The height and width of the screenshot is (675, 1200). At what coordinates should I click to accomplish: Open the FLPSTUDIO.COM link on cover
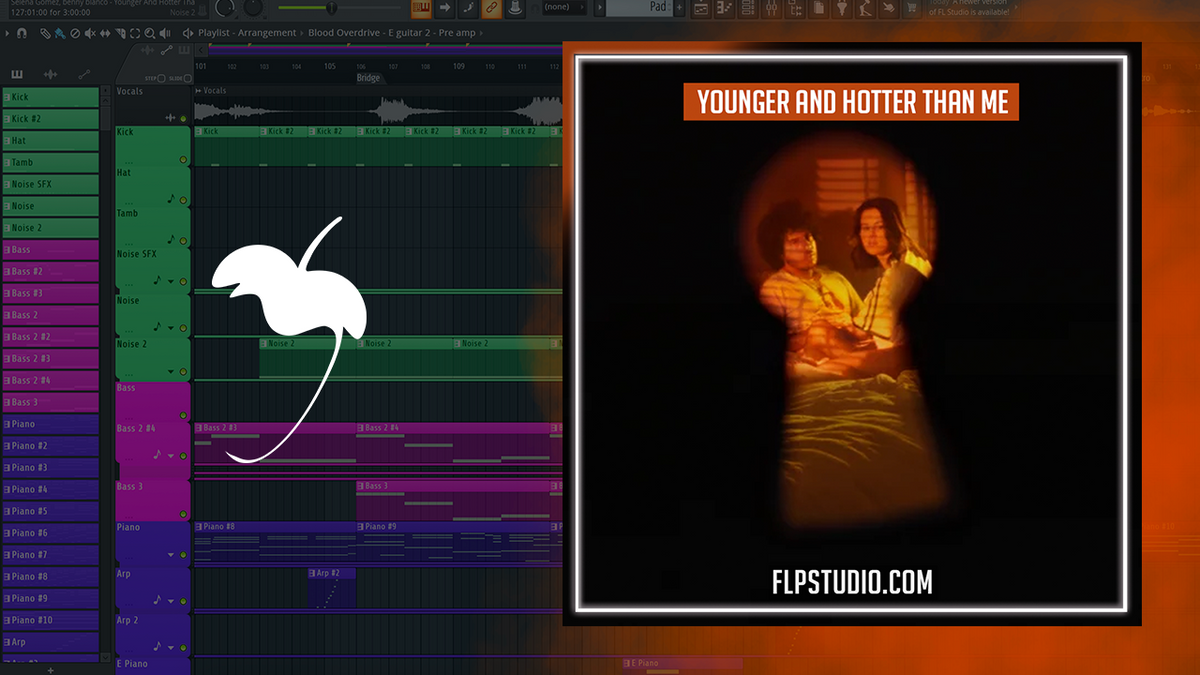[853, 581]
